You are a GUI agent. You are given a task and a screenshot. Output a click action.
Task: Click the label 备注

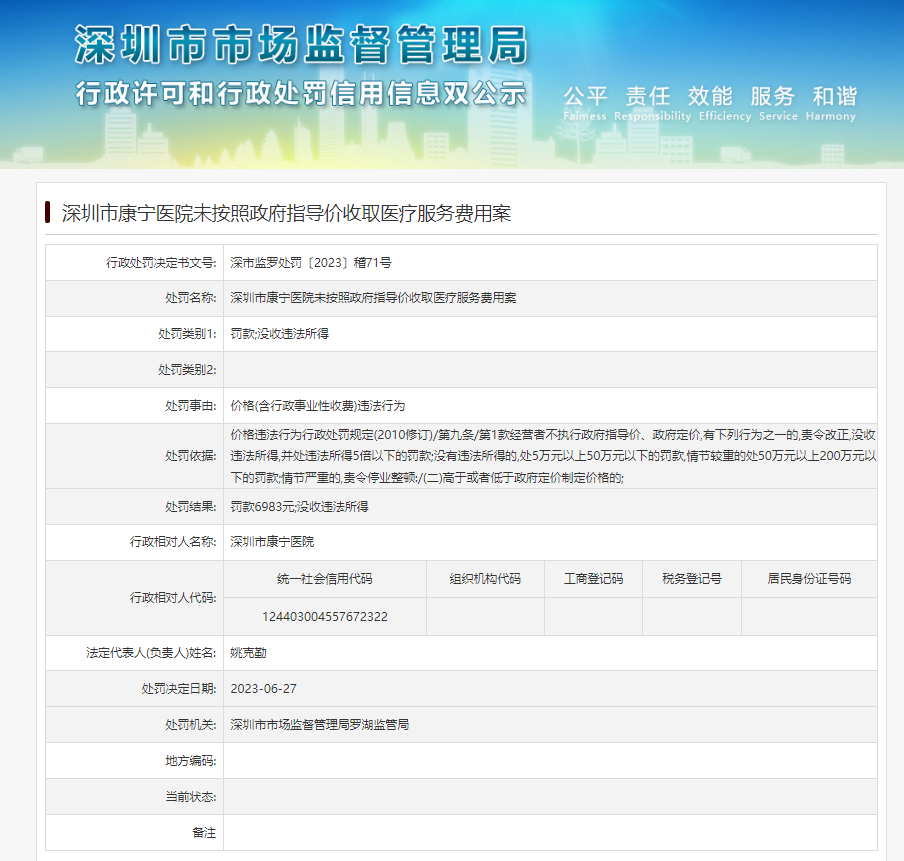point(204,833)
